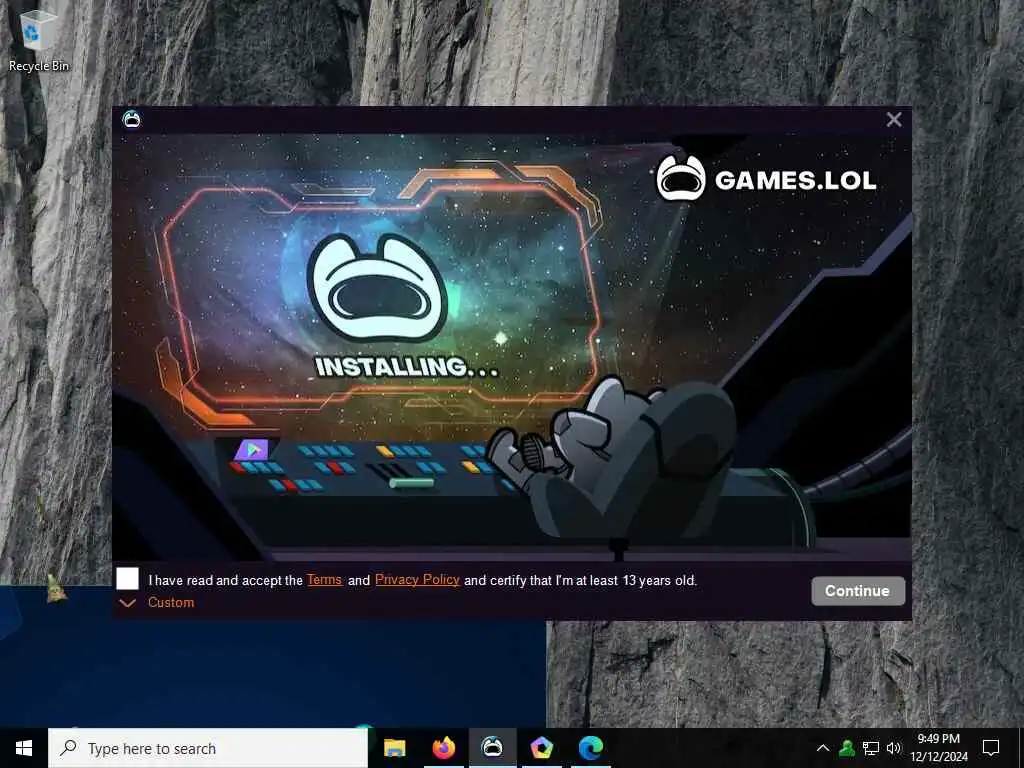1024x768 pixels.
Task: Click the Custom label text
Action: click(x=171, y=603)
